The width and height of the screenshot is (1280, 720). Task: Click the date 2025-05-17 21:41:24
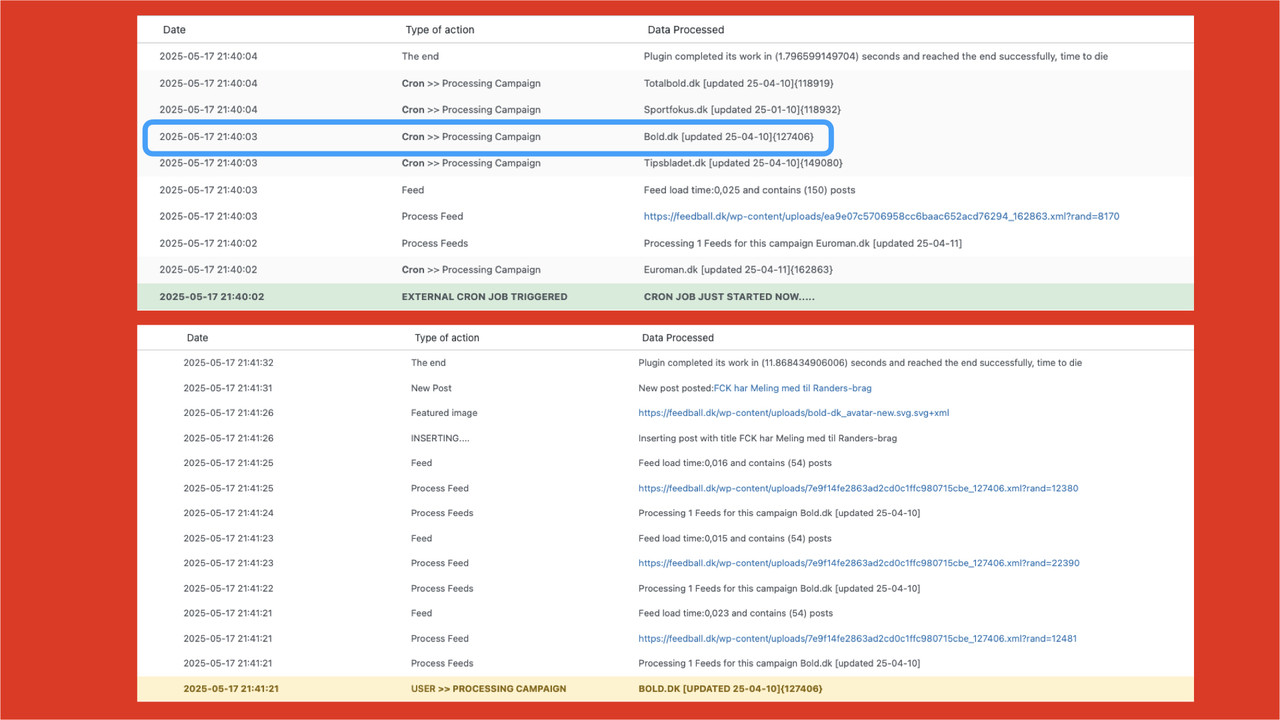(228, 513)
